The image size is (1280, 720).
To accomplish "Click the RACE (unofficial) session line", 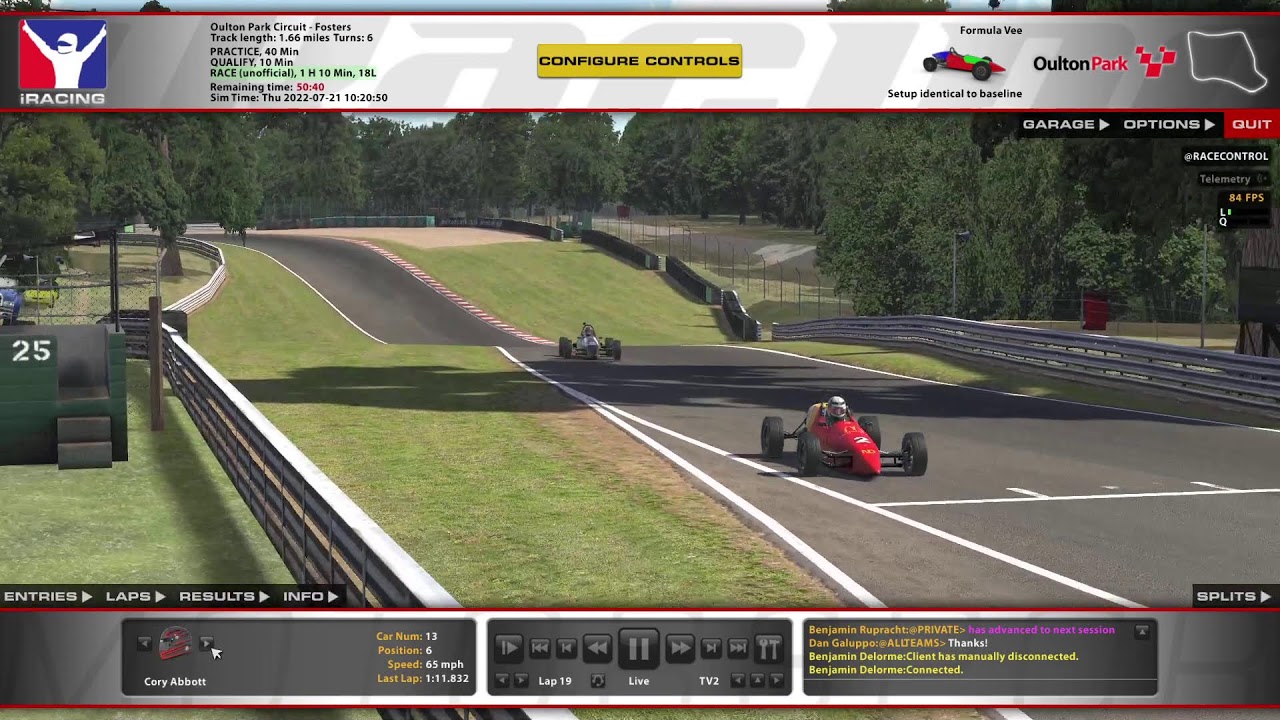I will click(x=293, y=73).
